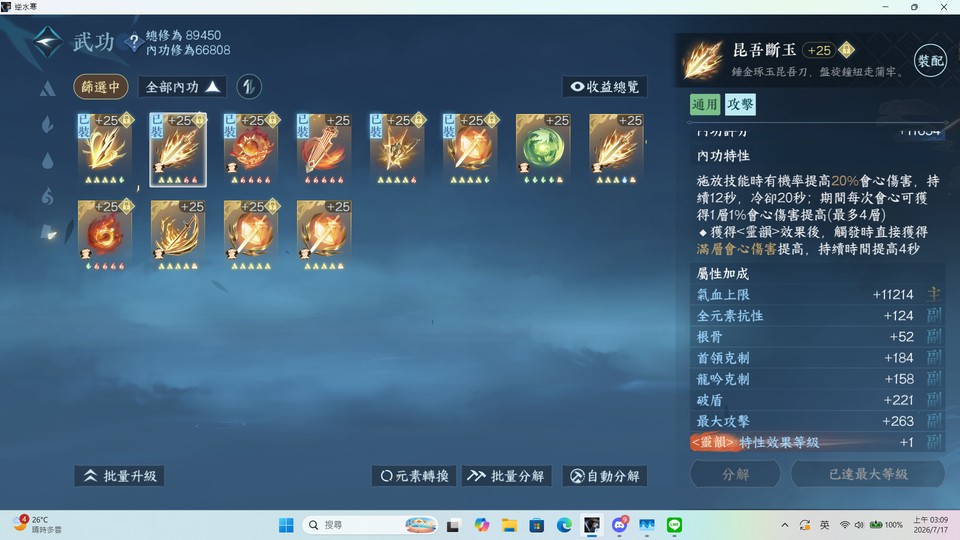The image size is (960, 540).
Task: Select the highlighted bottom sidebar category icon
Action: click(x=49, y=232)
